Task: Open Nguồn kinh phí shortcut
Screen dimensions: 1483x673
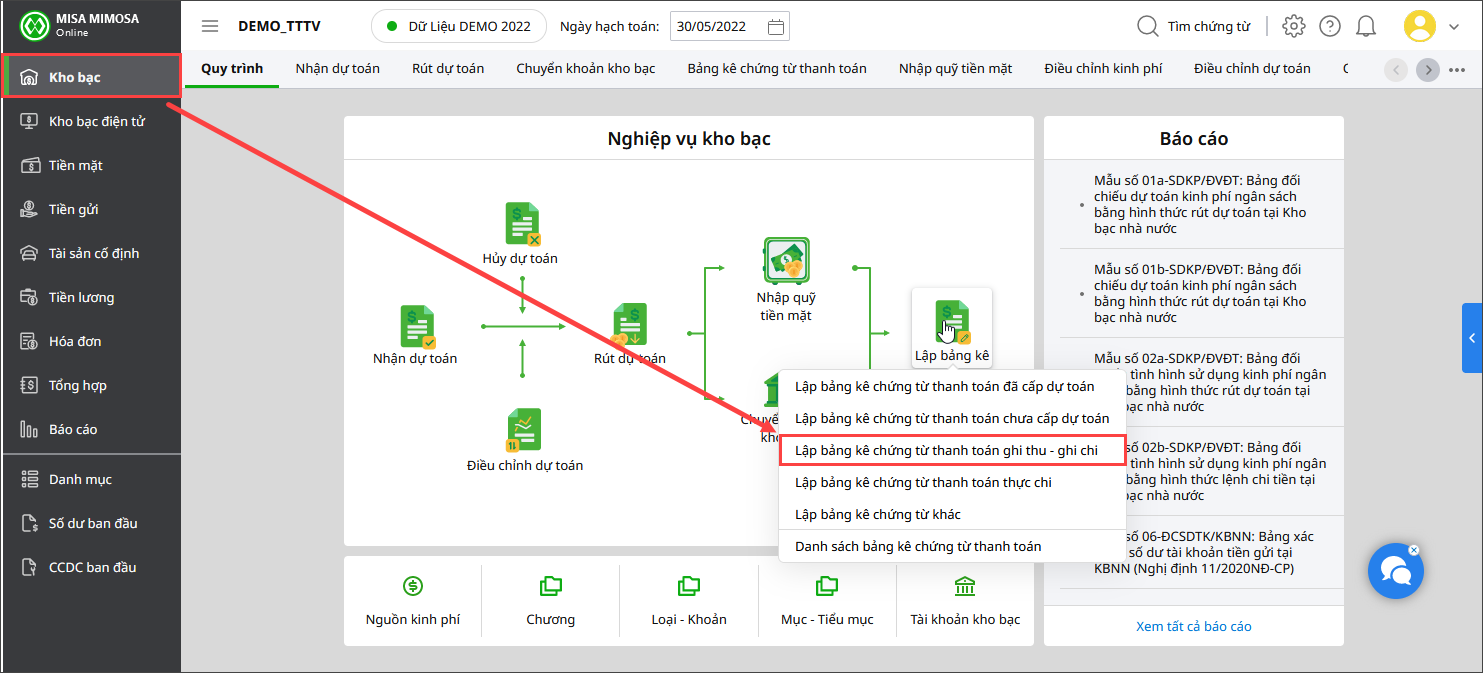Action: click(x=413, y=602)
